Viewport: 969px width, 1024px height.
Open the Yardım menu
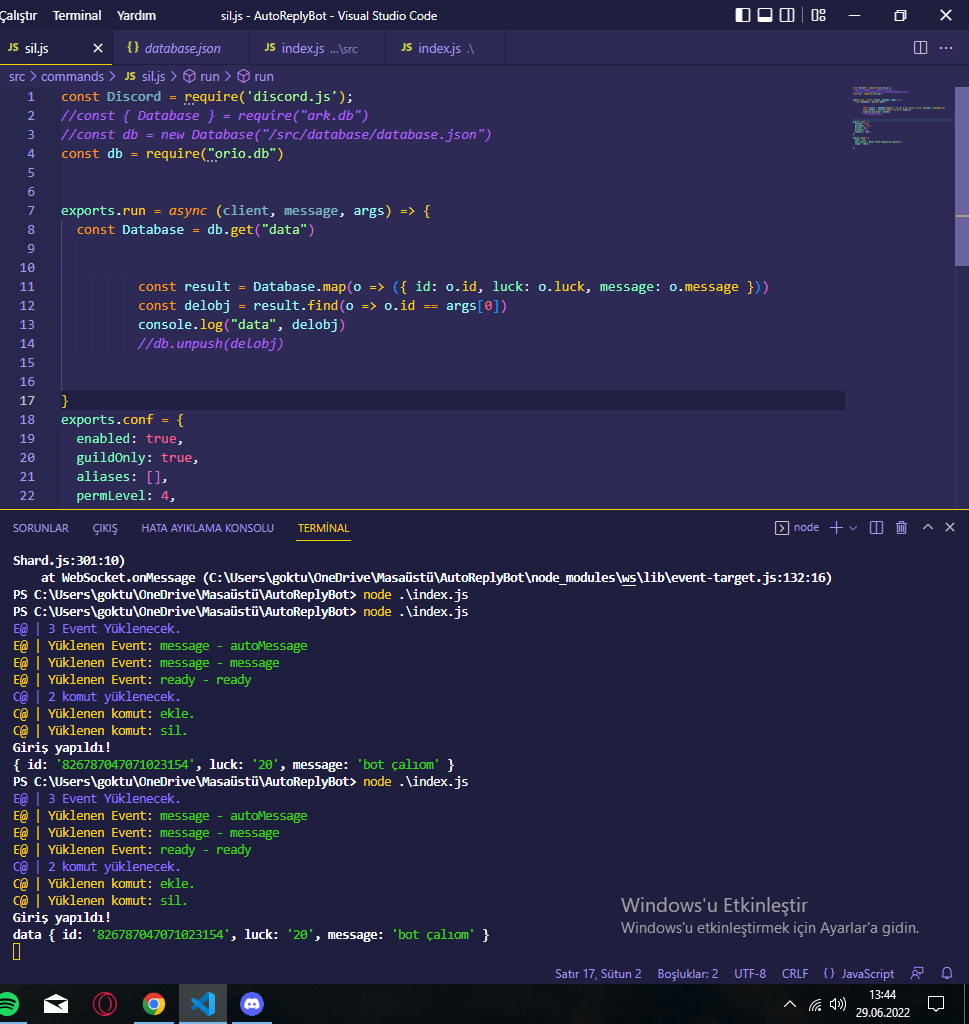136,16
